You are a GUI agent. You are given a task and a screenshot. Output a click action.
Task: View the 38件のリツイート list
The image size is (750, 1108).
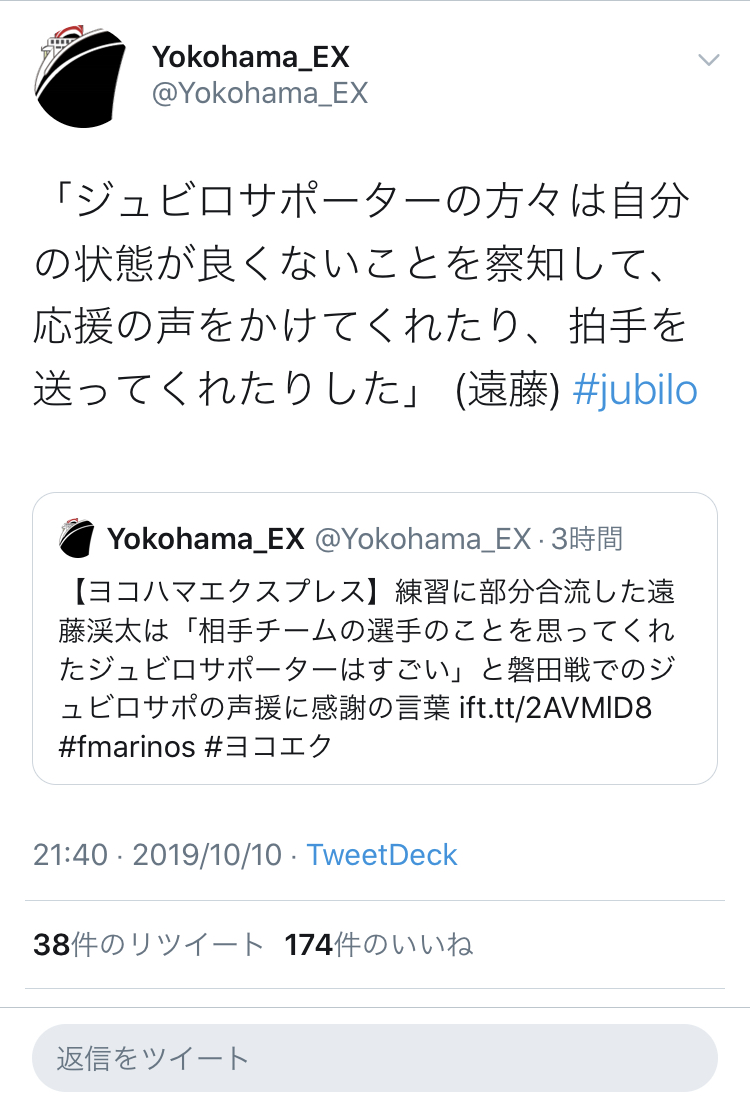(x=148, y=945)
